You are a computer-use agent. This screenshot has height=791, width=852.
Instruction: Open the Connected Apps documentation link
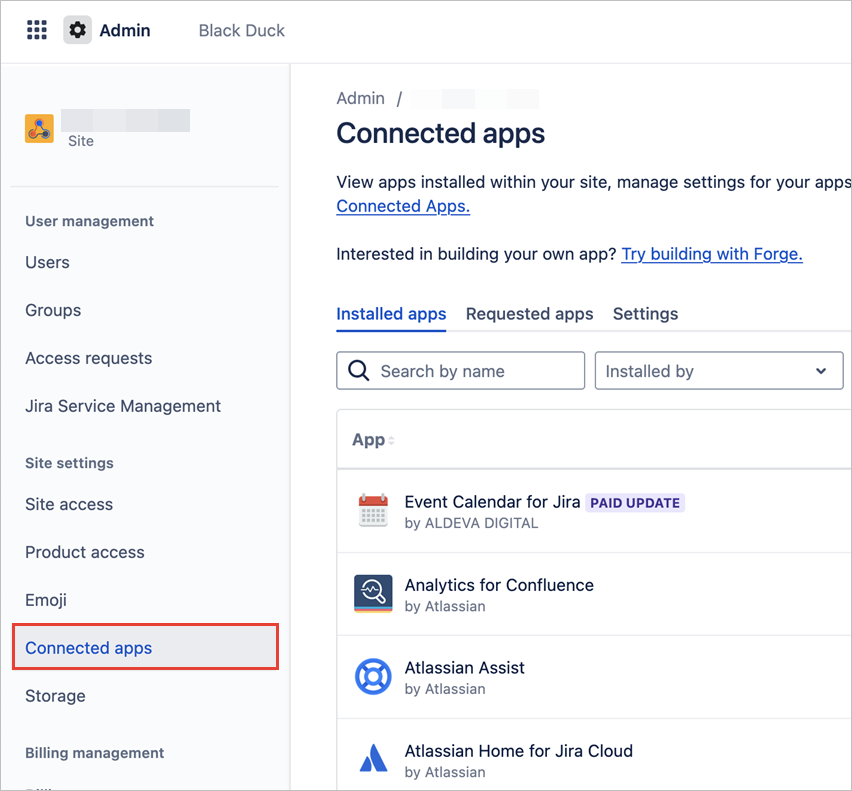403,206
